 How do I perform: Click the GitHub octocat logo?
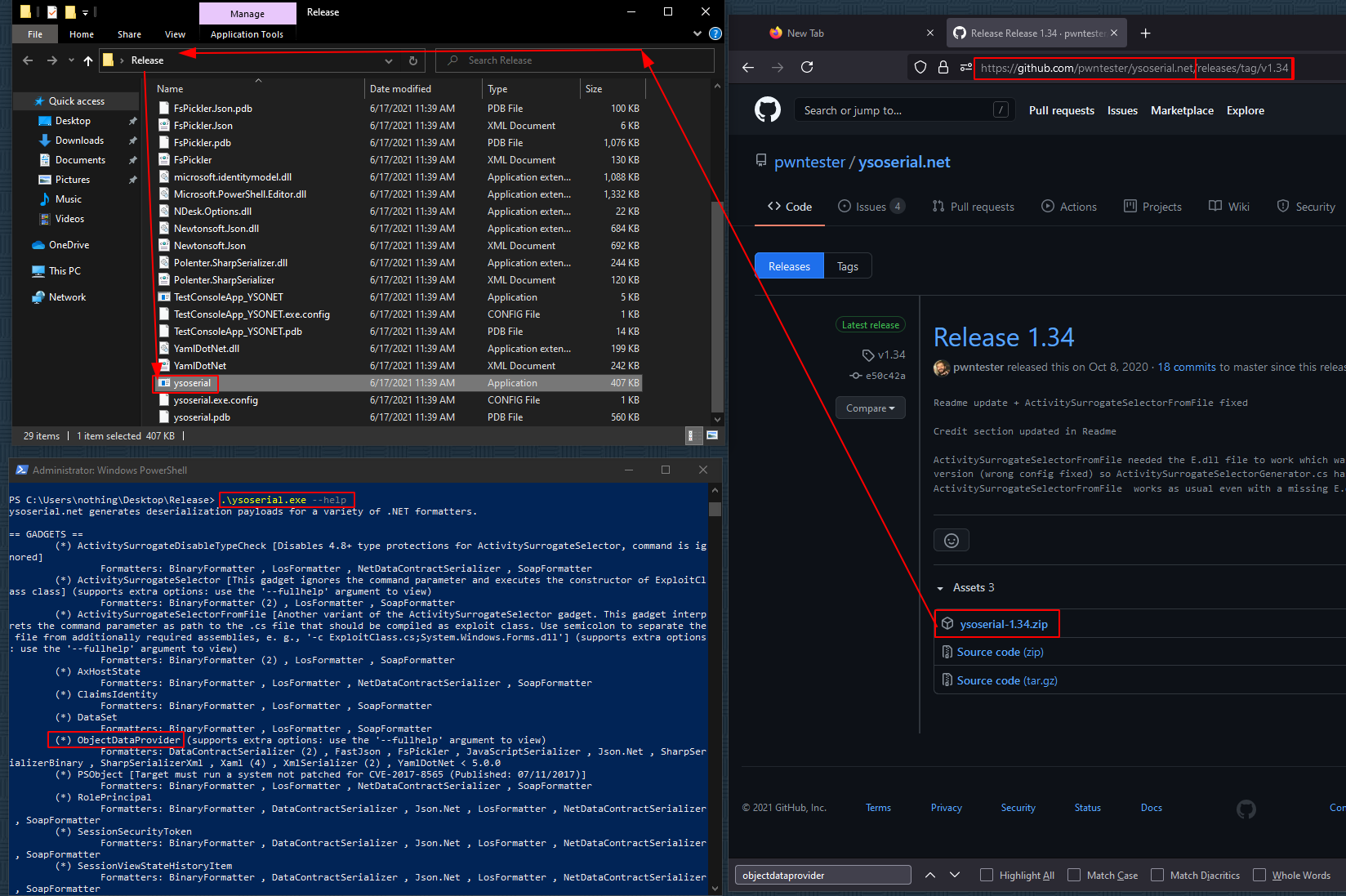[768, 109]
